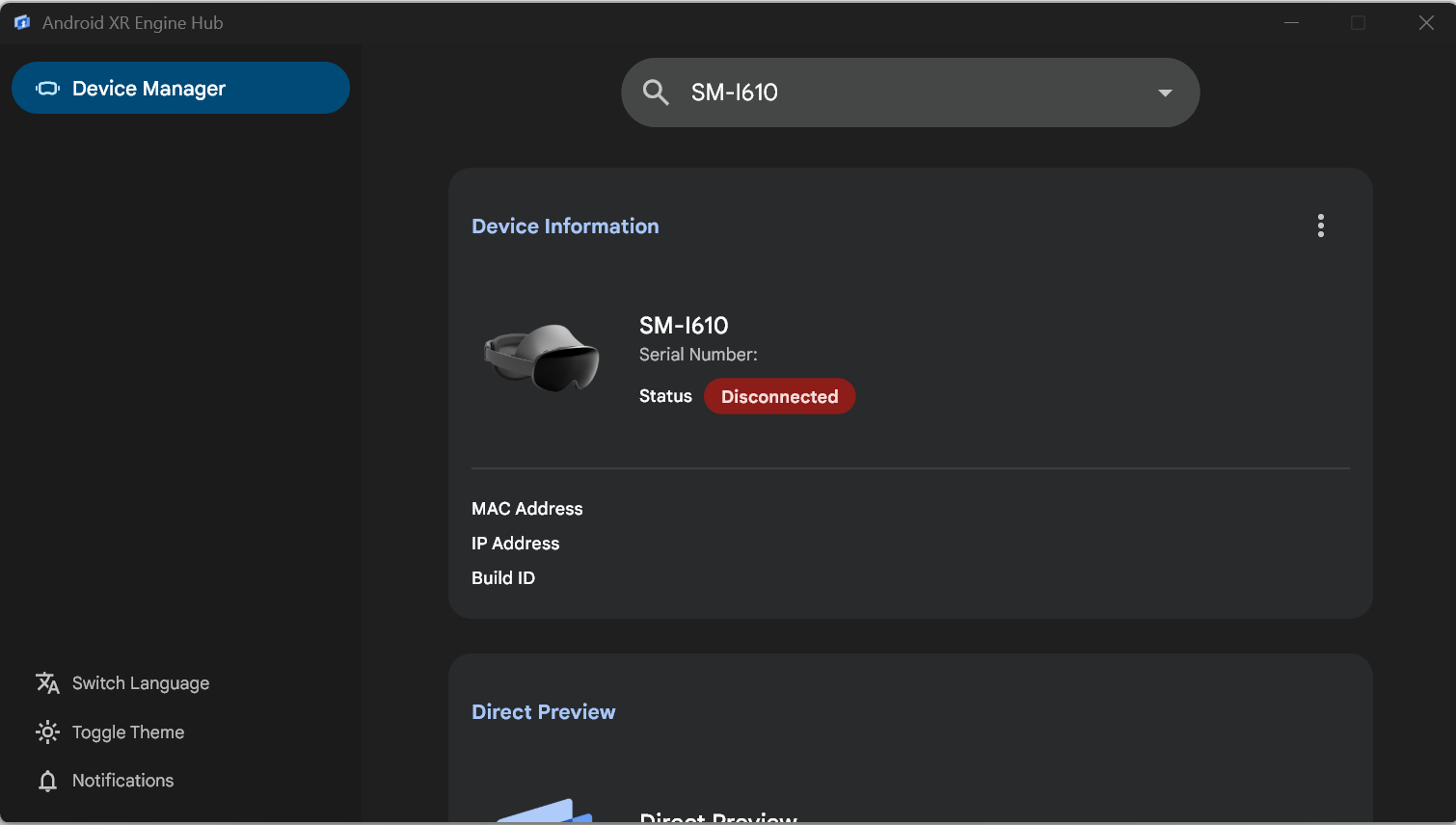The width and height of the screenshot is (1456, 825).
Task: Click the MAC Address label
Action: point(527,509)
